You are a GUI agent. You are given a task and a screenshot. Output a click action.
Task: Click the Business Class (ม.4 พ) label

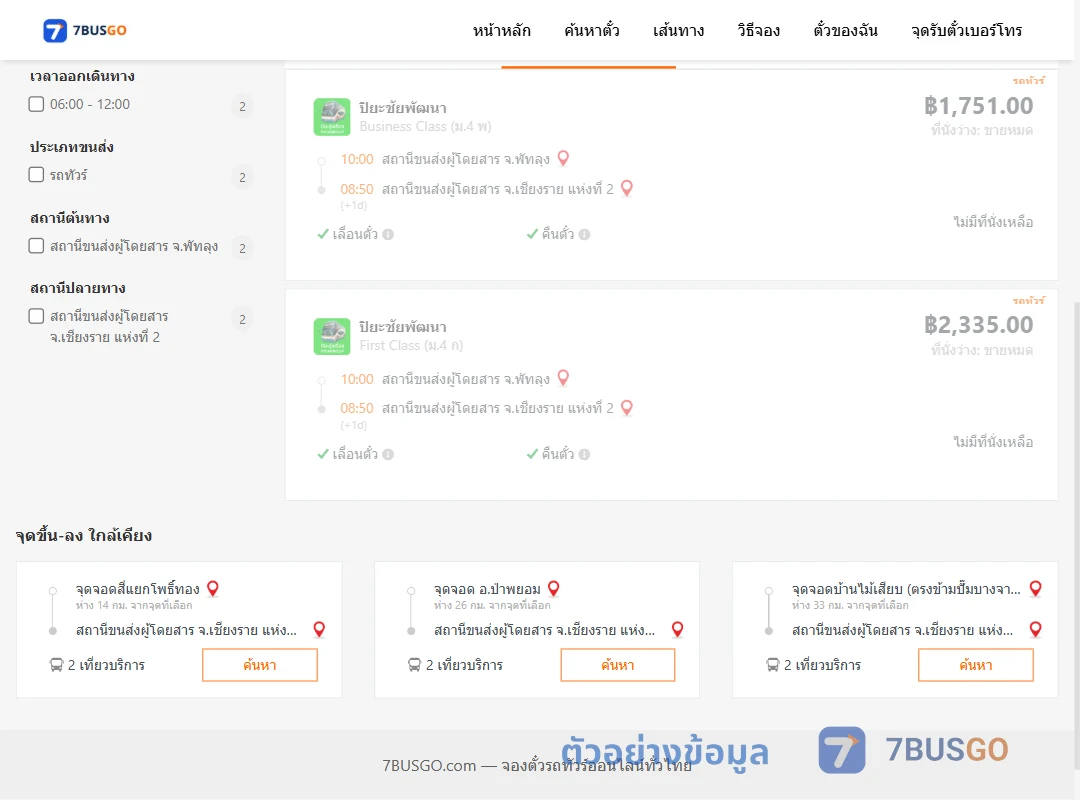[426, 127]
